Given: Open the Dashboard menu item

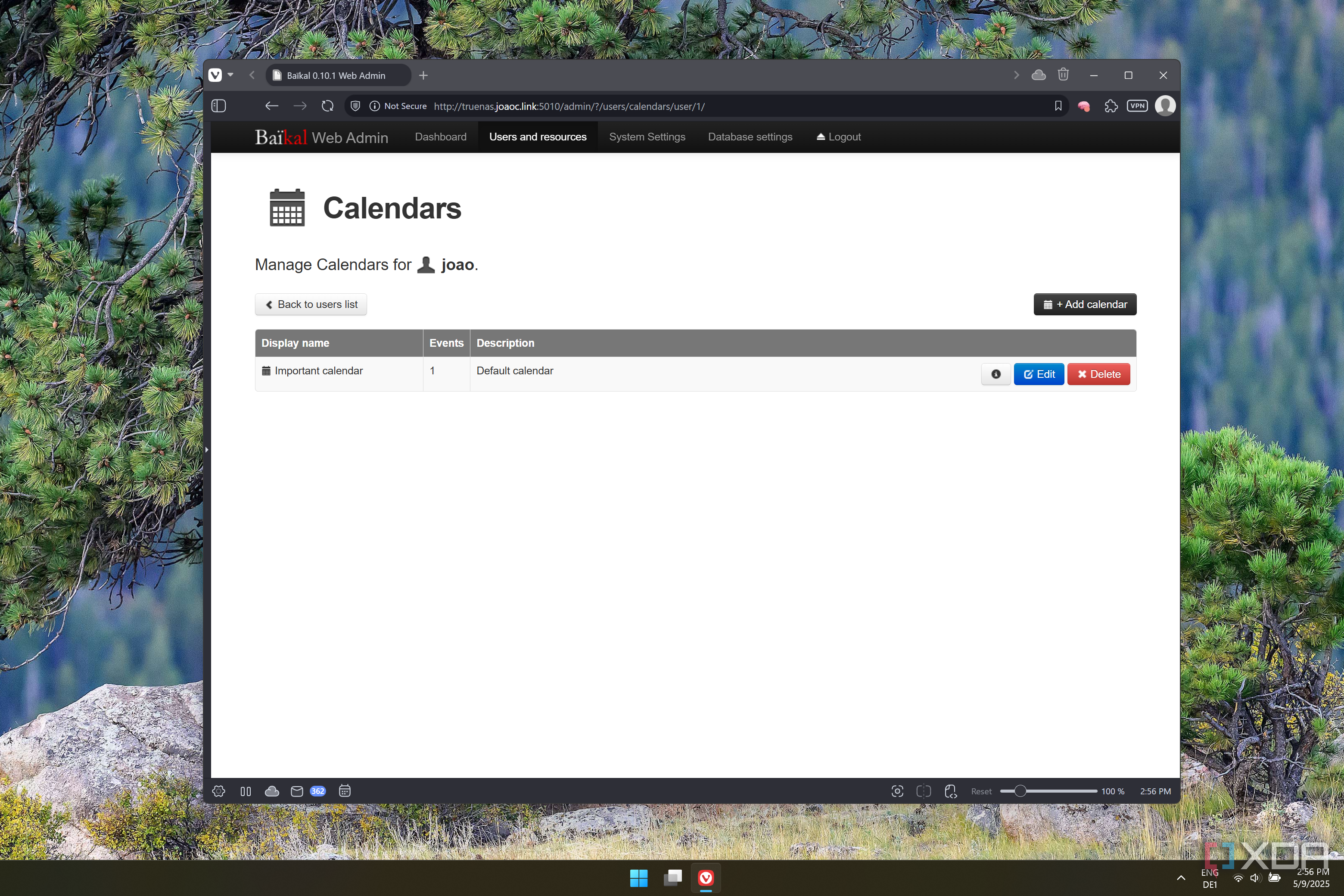Looking at the screenshot, I should tap(441, 137).
